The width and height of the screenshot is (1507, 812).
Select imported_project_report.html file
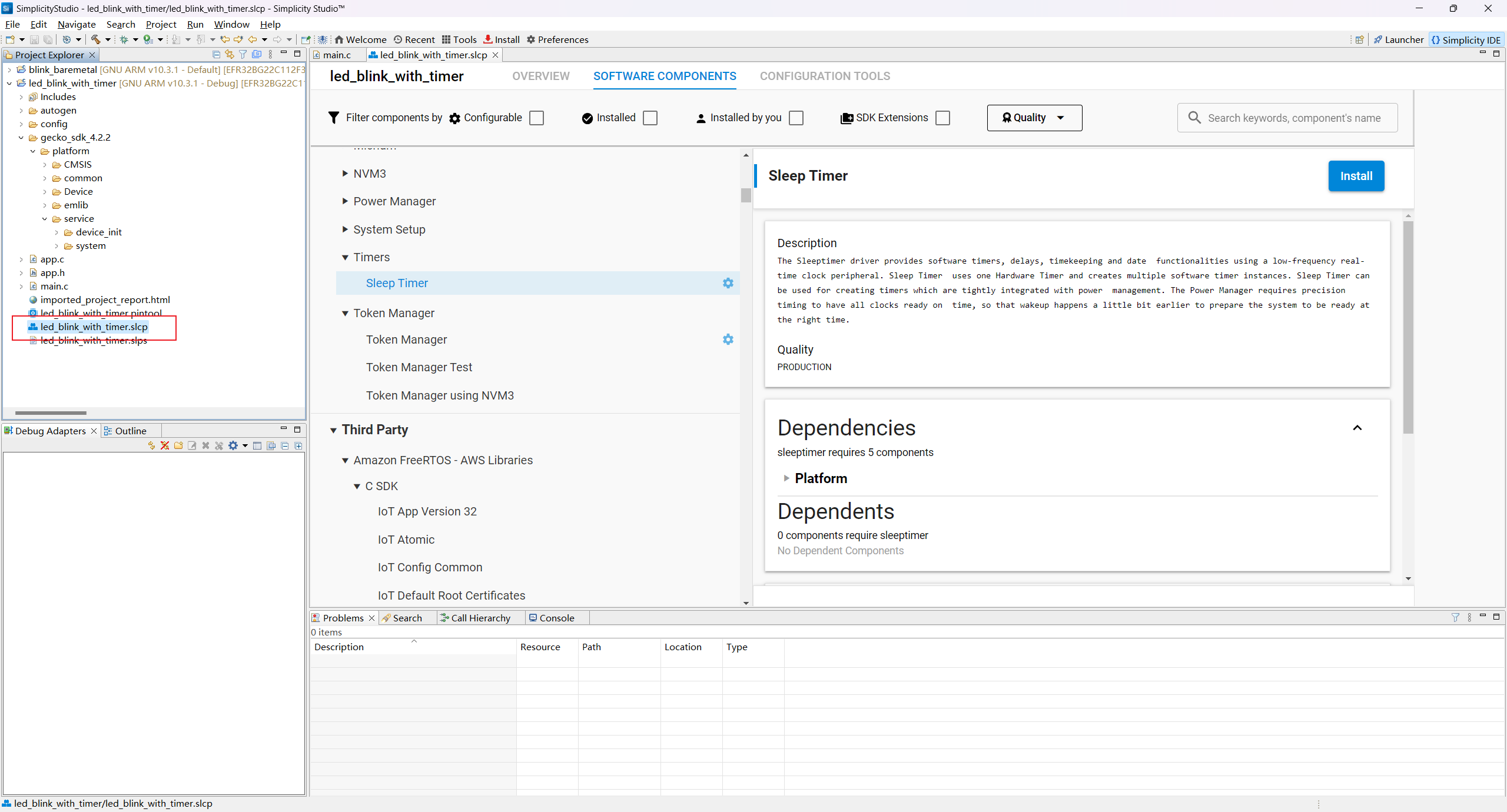[105, 300]
